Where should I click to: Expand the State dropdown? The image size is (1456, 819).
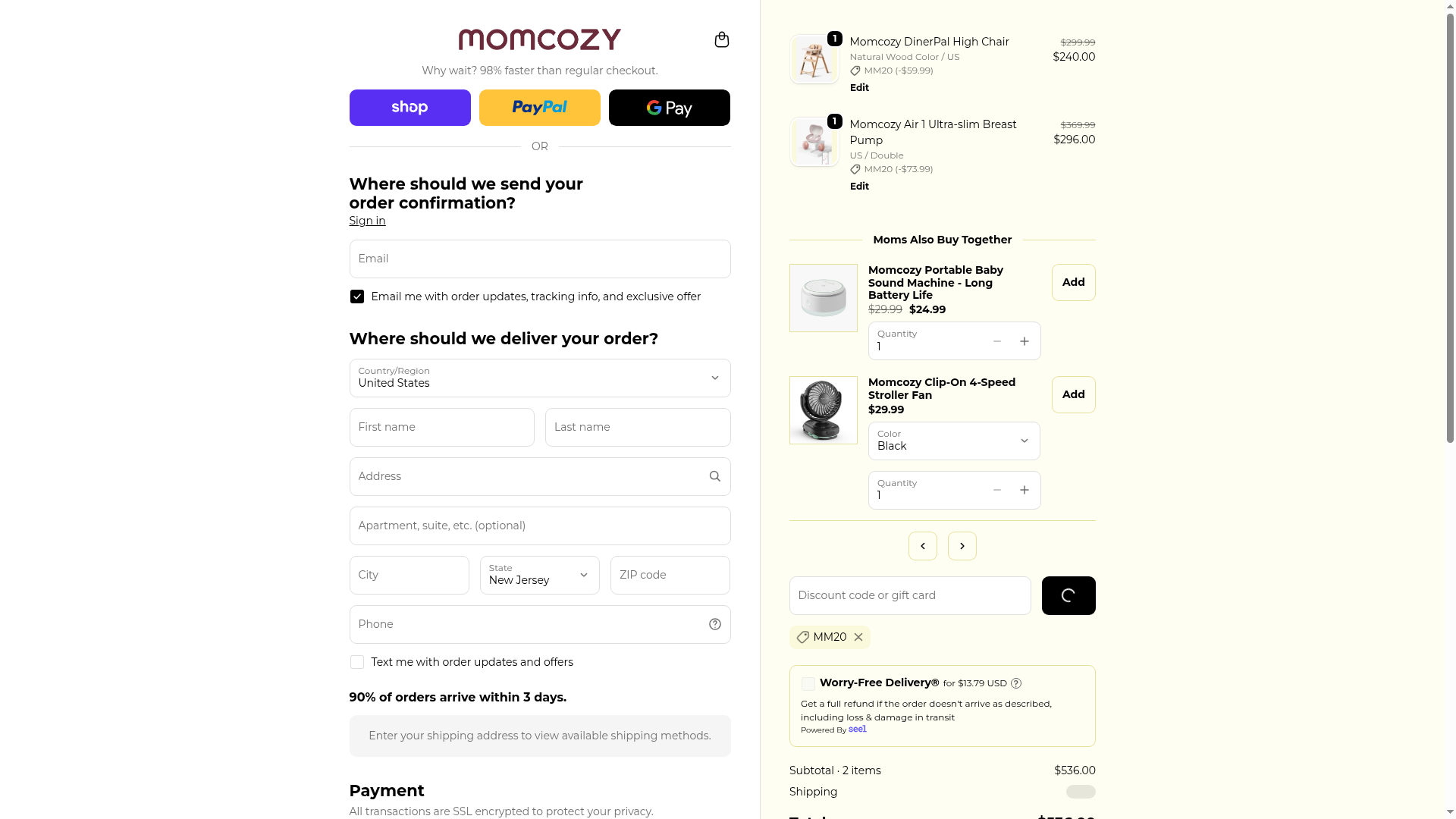point(539,575)
